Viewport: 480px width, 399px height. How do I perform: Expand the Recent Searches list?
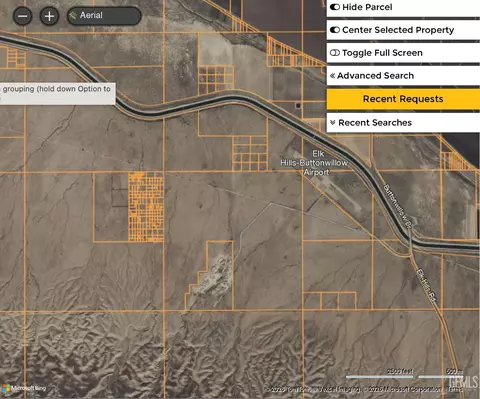pyautogui.click(x=403, y=123)
